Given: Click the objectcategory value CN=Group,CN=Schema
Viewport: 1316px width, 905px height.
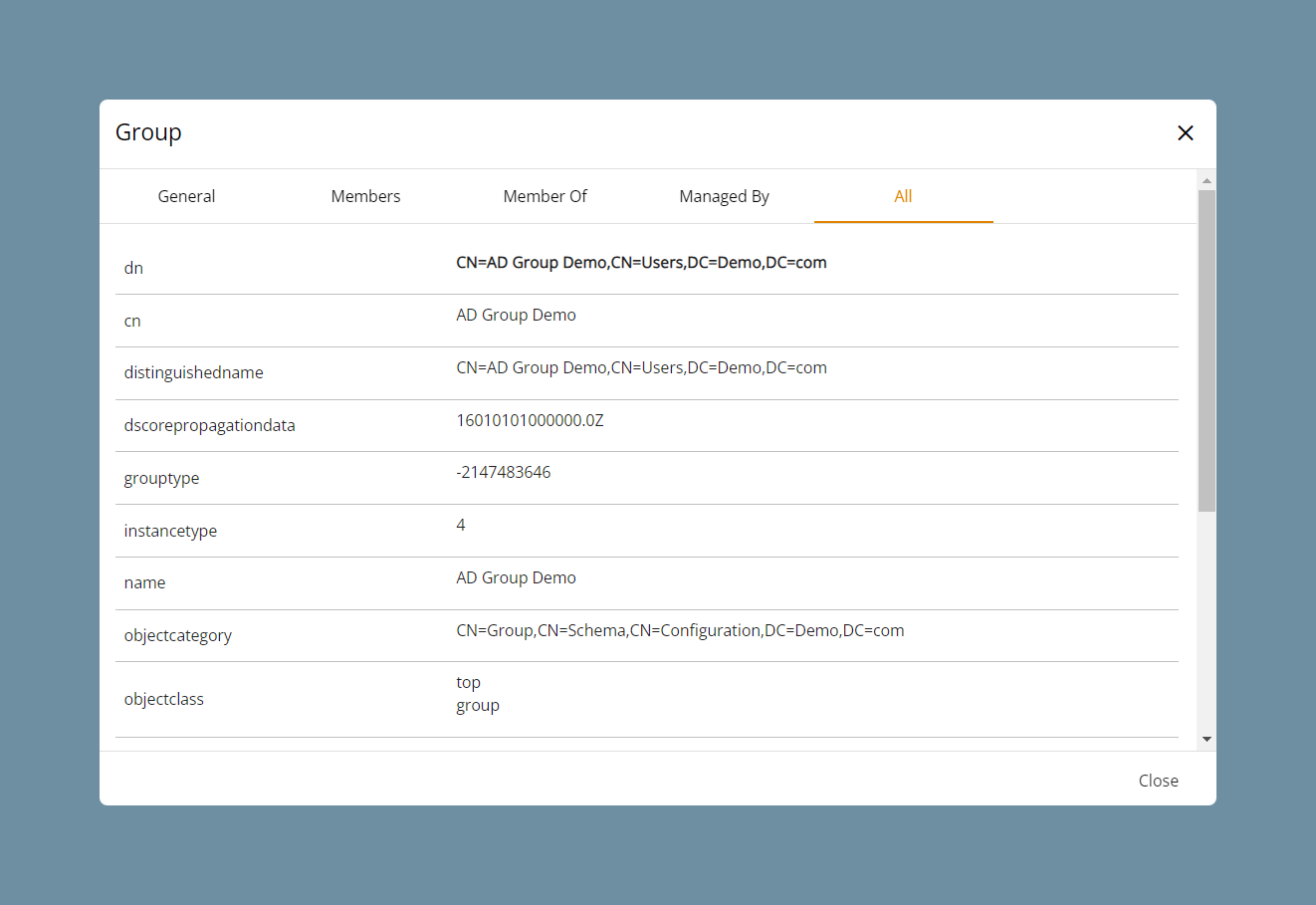Looking at the screenshot, I should point(680,630).
